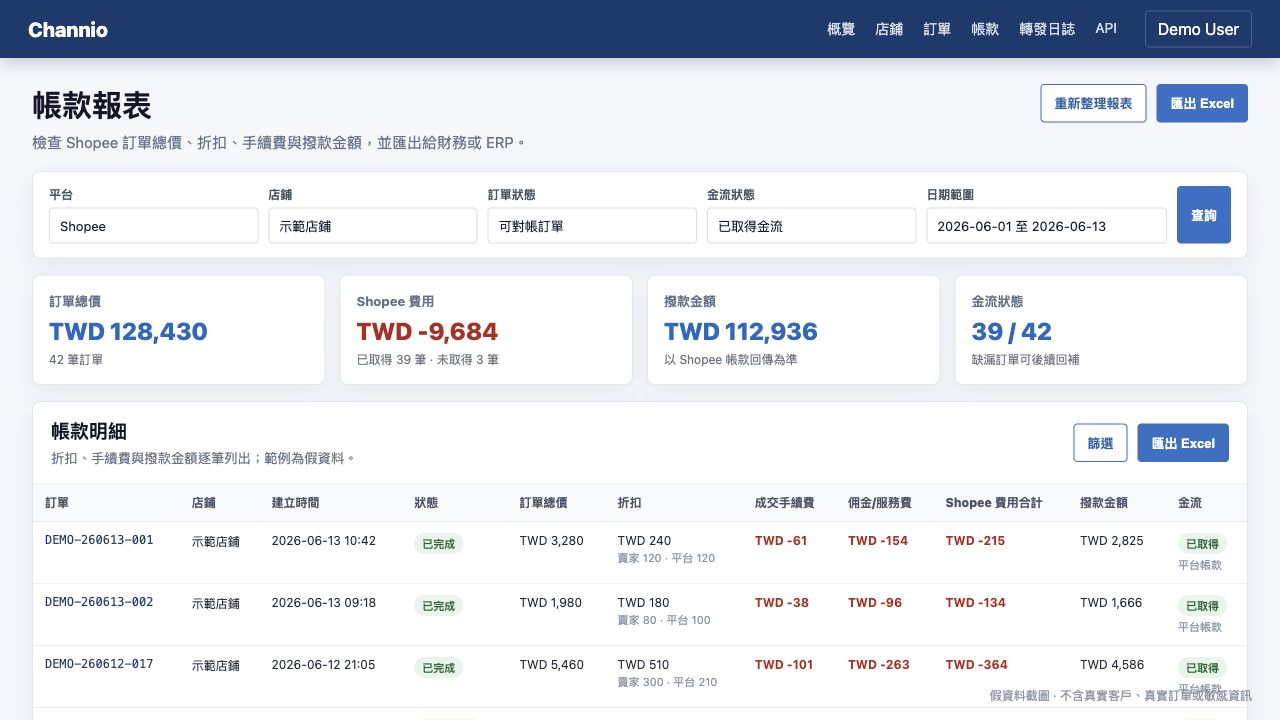Screen dimensions: 1280x720
Task: Click the 日期範圍 date field
Action: point(1046,226)
